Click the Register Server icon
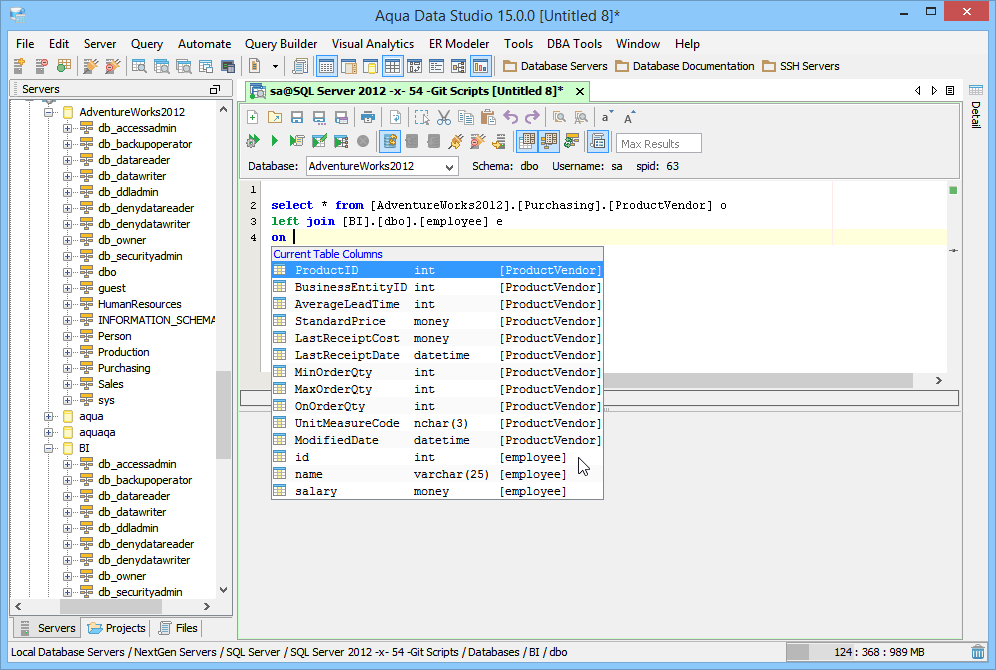 20,66
